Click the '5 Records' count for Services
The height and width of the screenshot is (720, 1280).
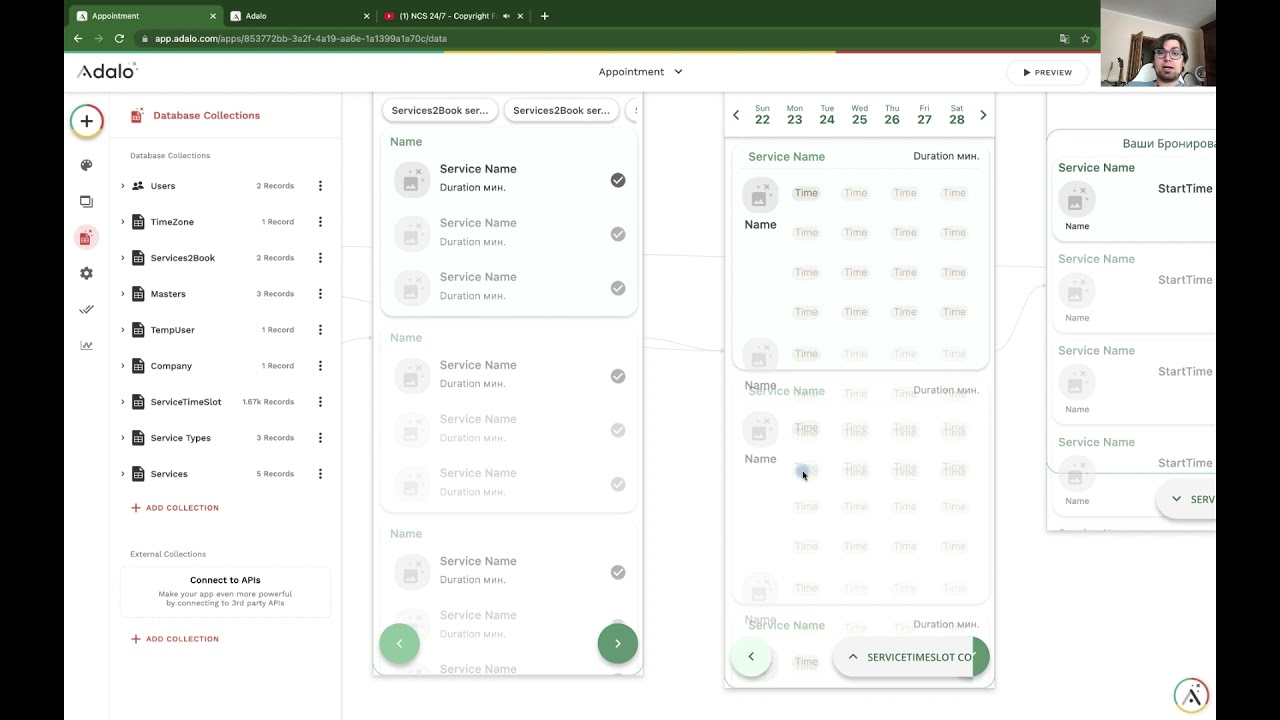pyautogui.click(x=275, y=474)
